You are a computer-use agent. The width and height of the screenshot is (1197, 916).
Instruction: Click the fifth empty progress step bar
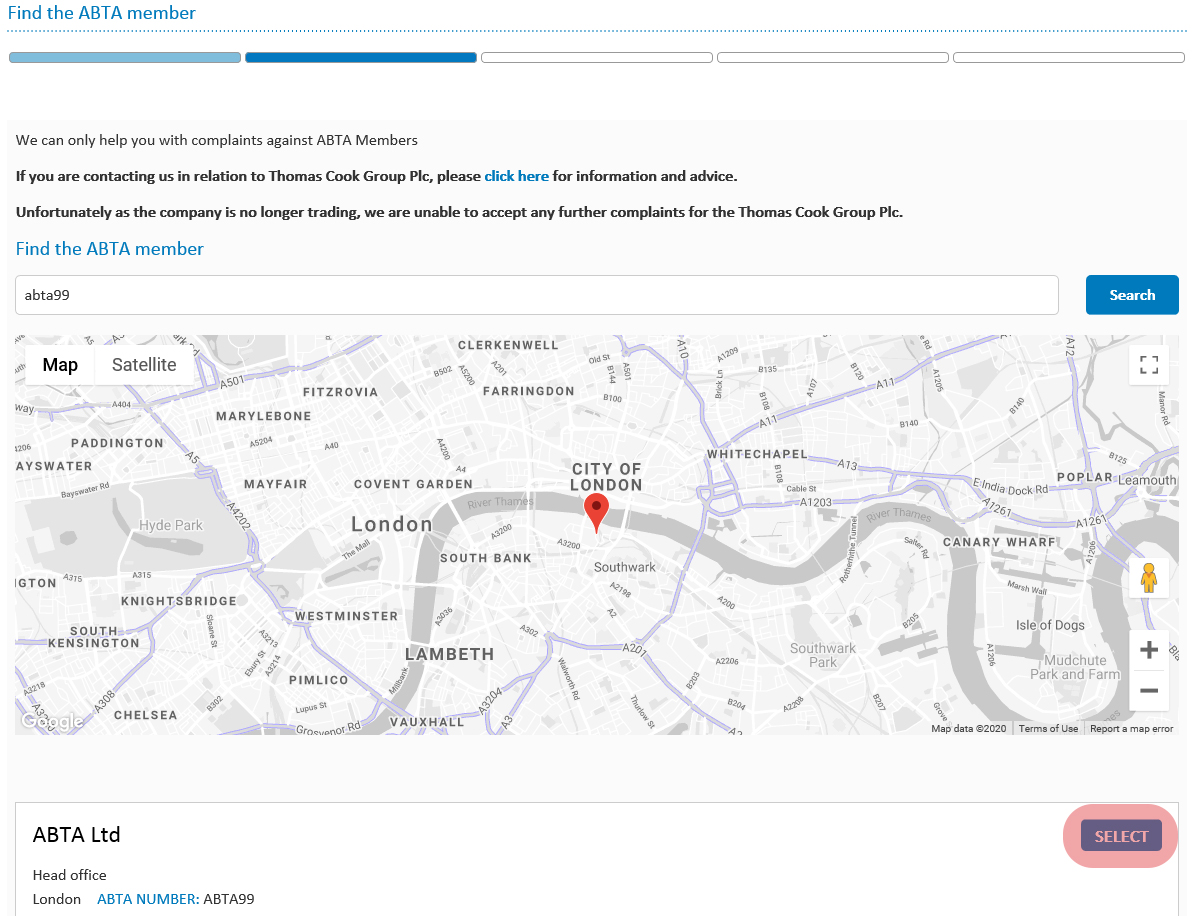pos(1069,57)
